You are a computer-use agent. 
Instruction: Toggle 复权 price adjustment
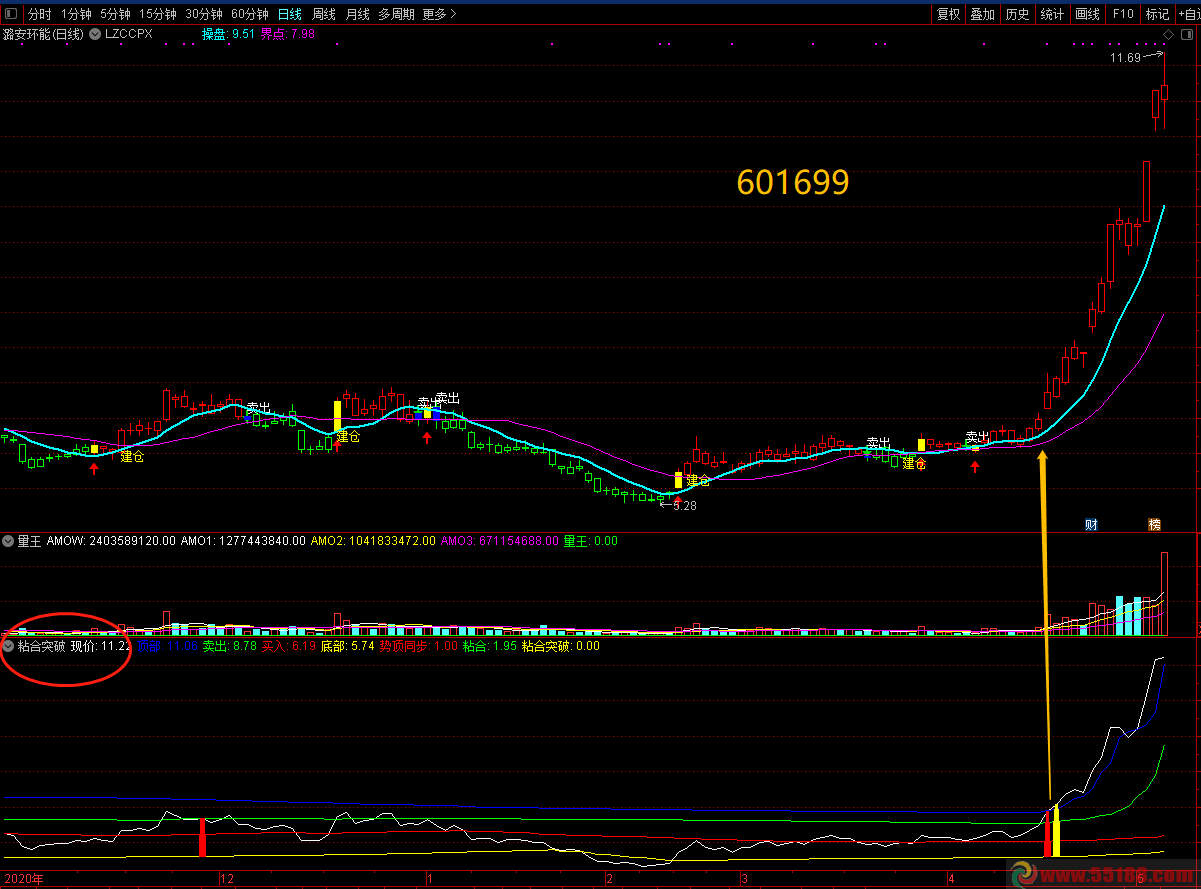(948, 14)
